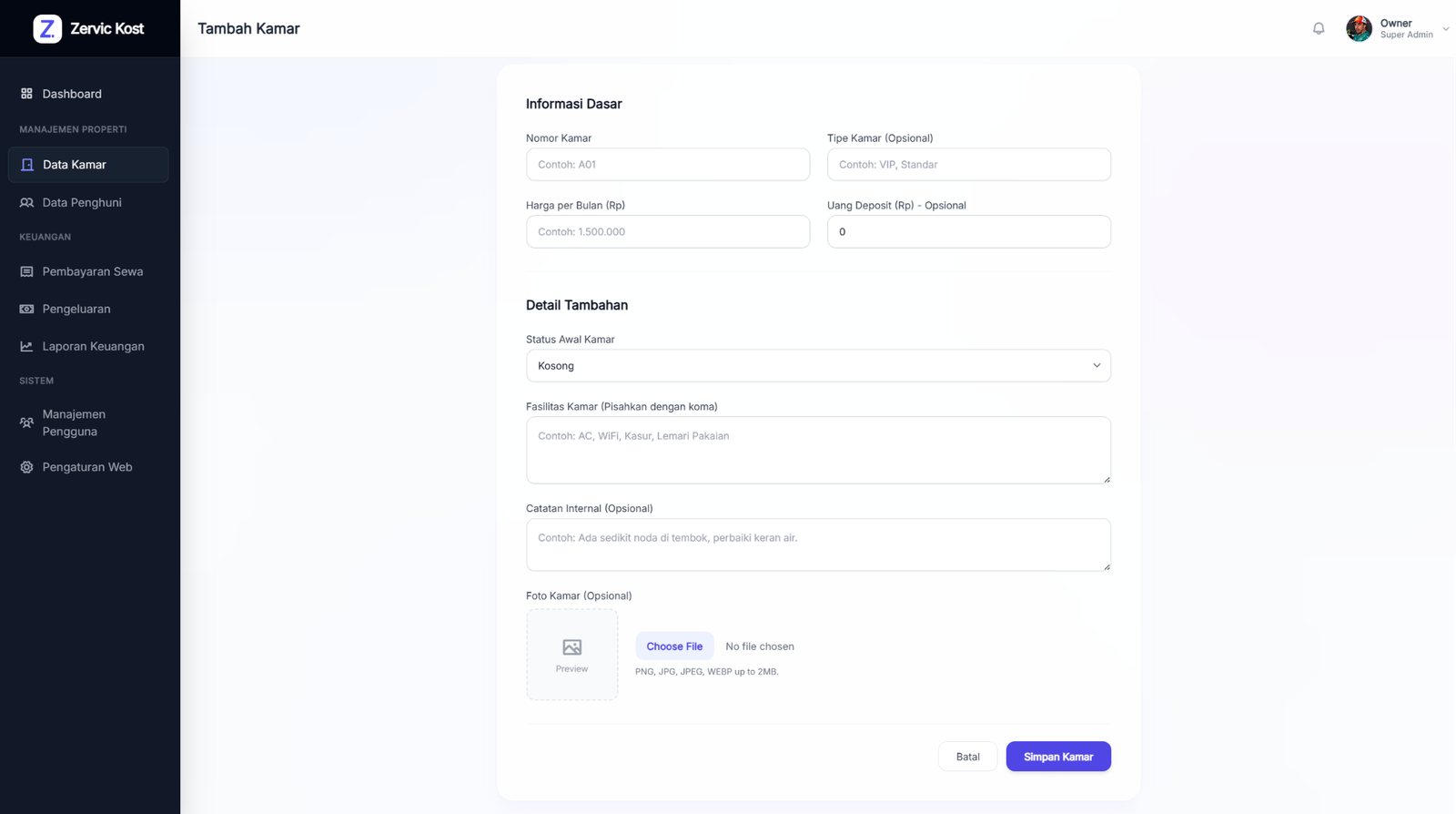Screen dimensions: 1456x814
Task: Click the Batal button
Action: [x=967, y=757]
